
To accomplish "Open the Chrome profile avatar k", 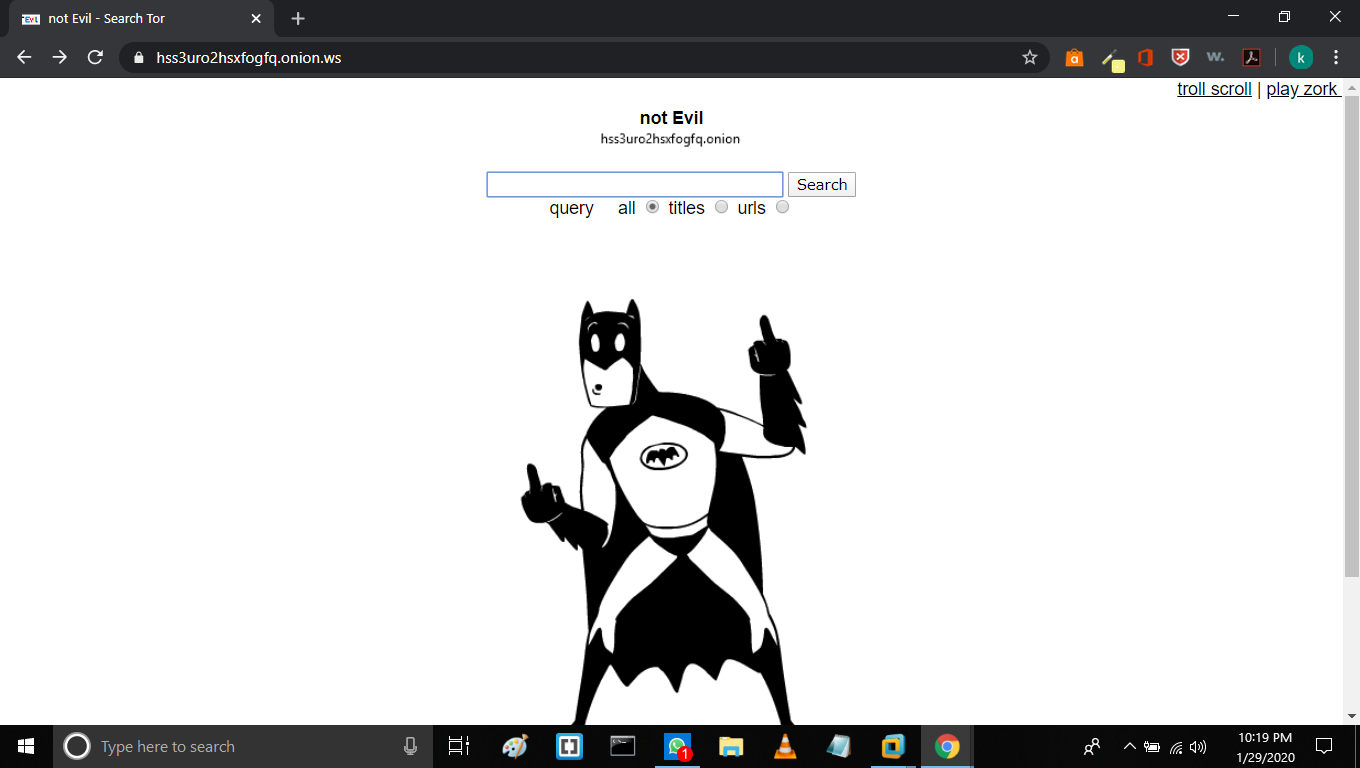I will click(x=1301, y=57).
